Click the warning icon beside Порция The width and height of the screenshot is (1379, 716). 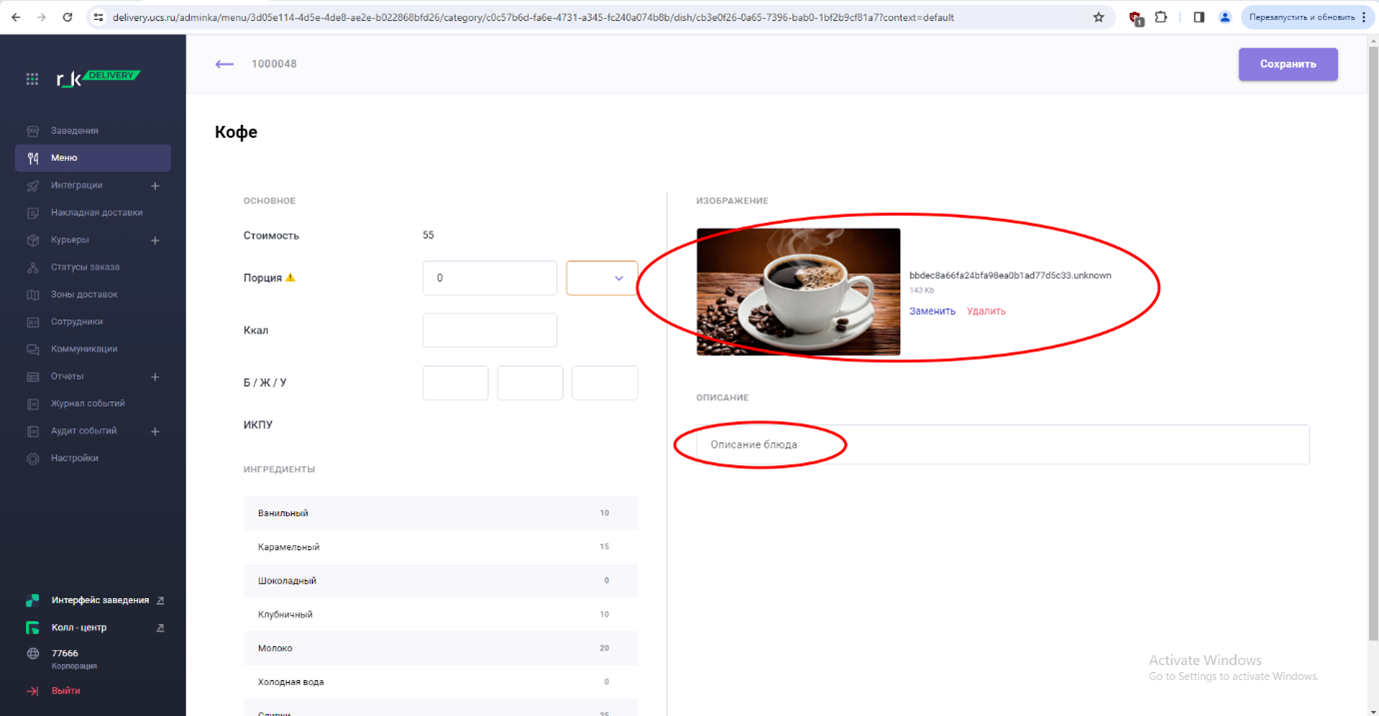click(291, 278)
